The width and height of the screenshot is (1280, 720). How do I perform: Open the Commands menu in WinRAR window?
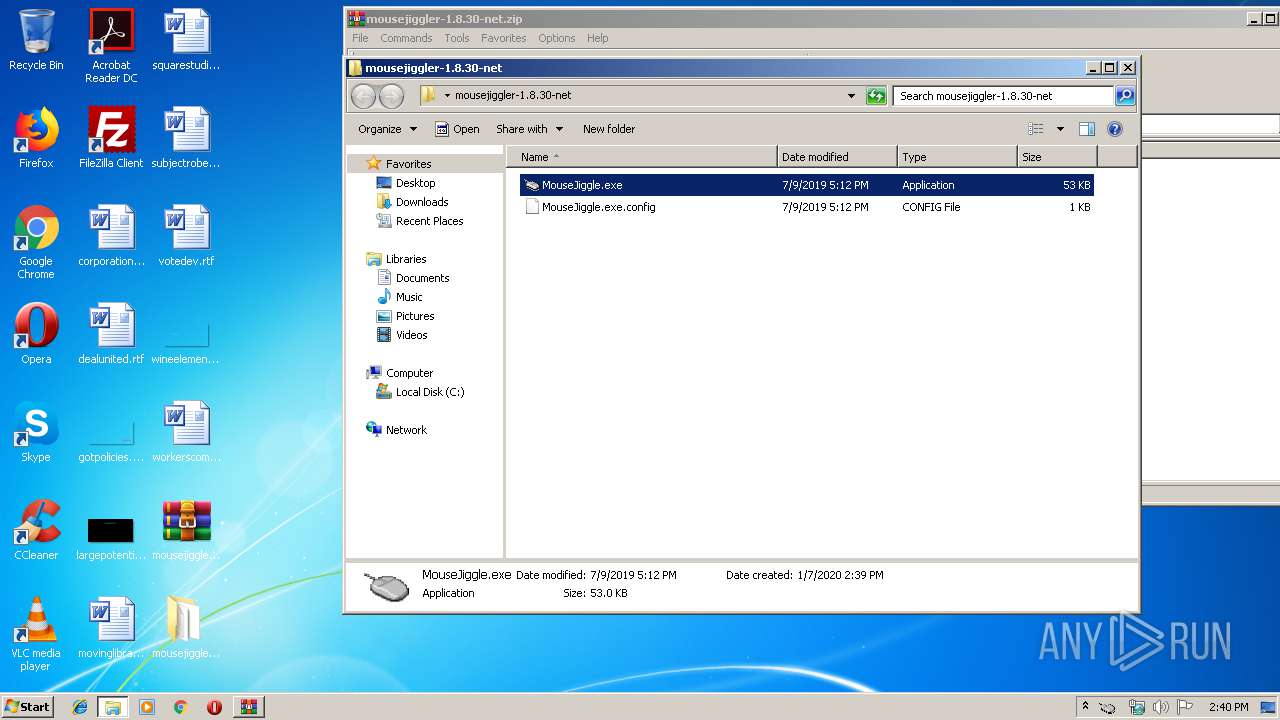(x=406, y=38)
